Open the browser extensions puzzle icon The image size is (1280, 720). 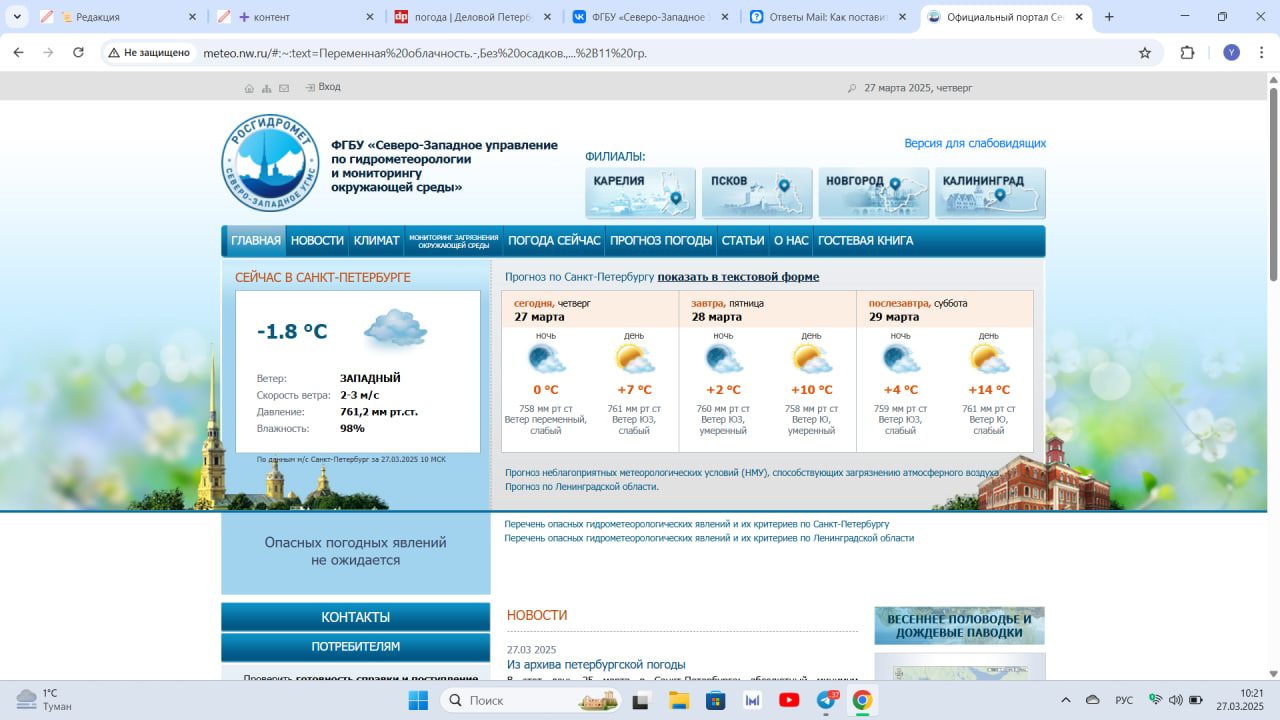click(x=1188, y=53)
